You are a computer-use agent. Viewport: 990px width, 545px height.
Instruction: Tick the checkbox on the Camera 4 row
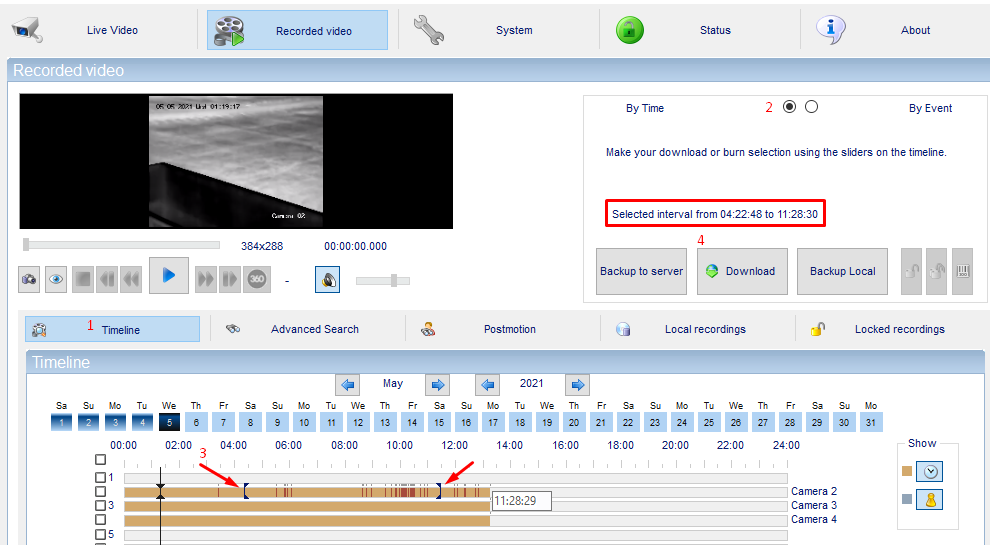[x=100, y=519]
